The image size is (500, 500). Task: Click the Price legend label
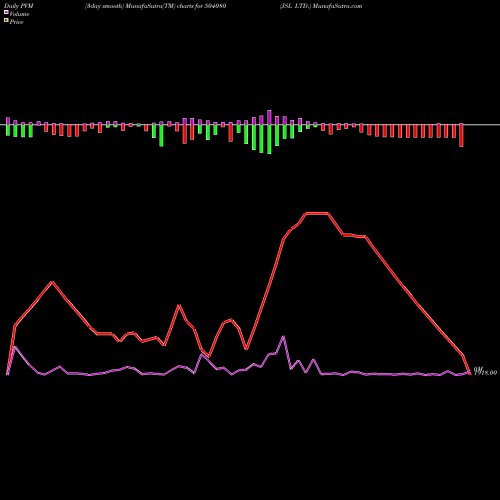point(16,22)
